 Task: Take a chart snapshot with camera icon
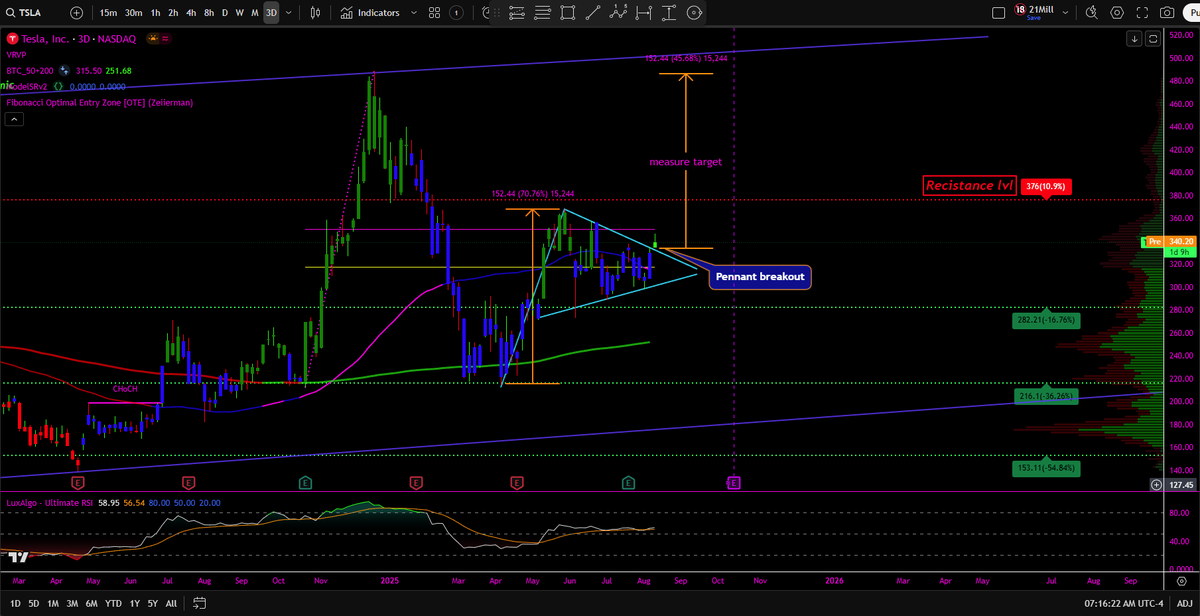coord(1167,13)
